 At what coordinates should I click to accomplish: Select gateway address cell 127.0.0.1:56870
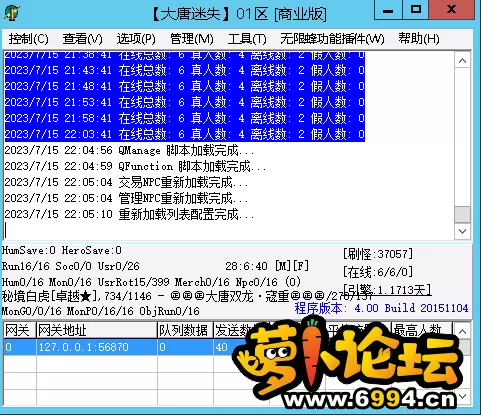pos(97,347)
